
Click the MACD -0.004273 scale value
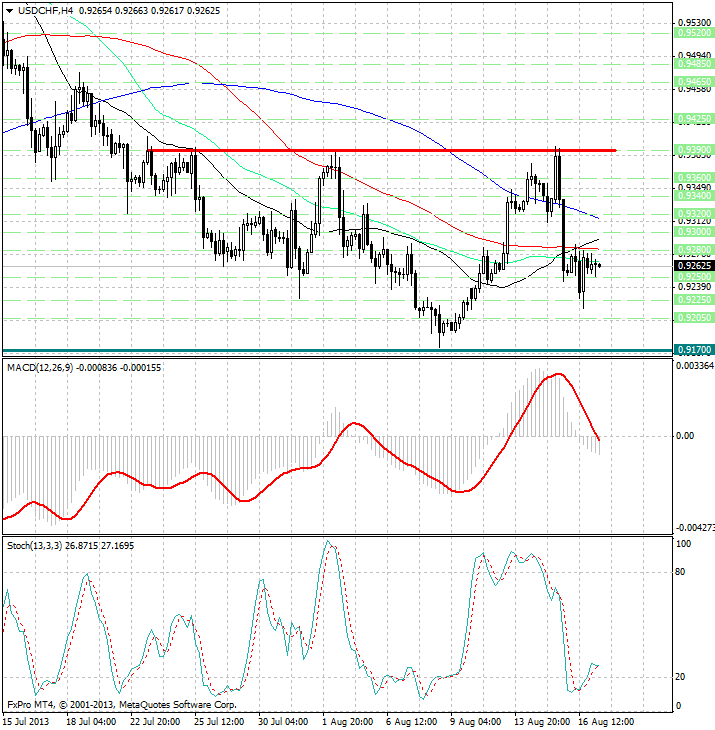pyautogui.click(x=695, y=528)
